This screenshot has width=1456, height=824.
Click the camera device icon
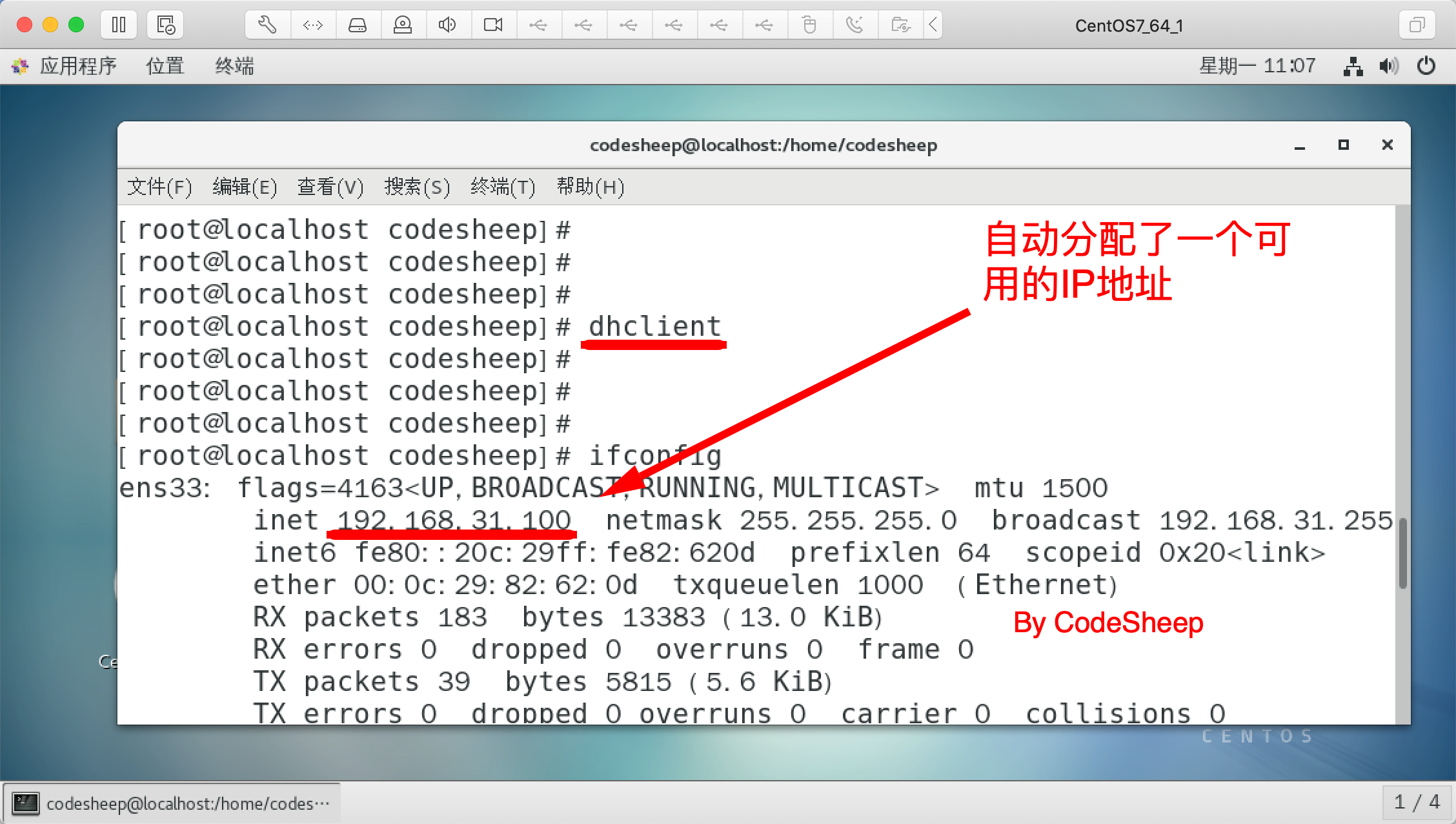click(x=493, y=25)
